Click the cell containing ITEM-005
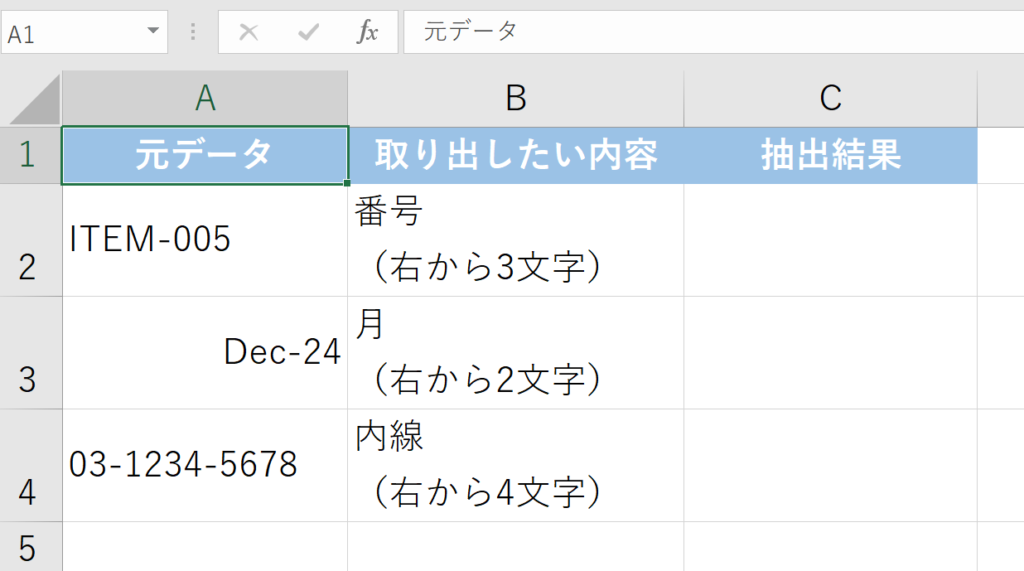This screenshot has height=571, width=1024. [x=205, y=240]
